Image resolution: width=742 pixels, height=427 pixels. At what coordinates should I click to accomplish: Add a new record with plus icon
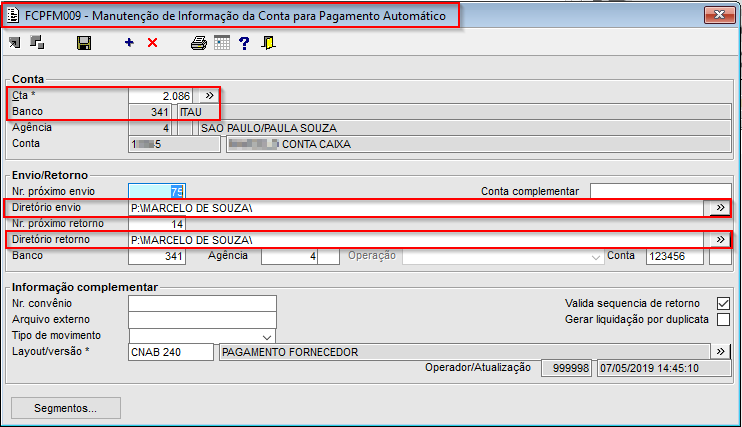point(129,43)
